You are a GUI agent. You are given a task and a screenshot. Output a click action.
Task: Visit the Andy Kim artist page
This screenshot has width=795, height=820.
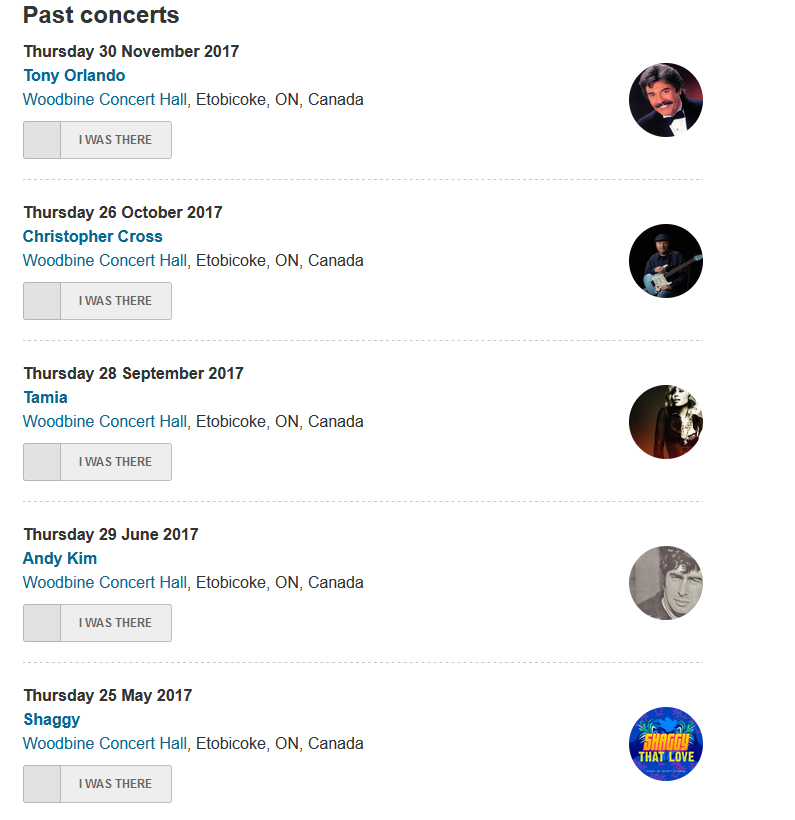coord(60,559)
